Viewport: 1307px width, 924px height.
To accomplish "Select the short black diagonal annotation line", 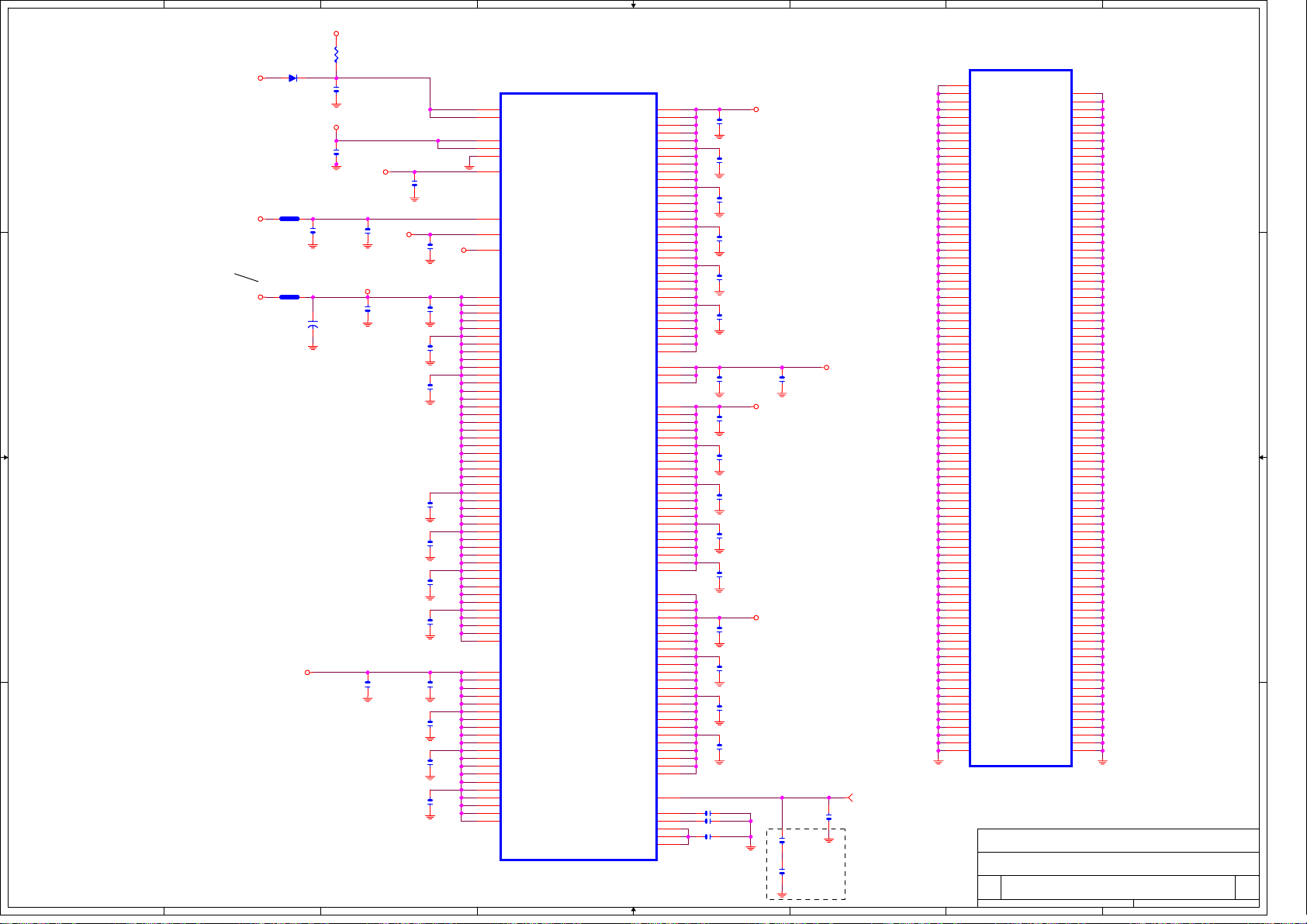I will pyautogui.click(x=247, y=277).
